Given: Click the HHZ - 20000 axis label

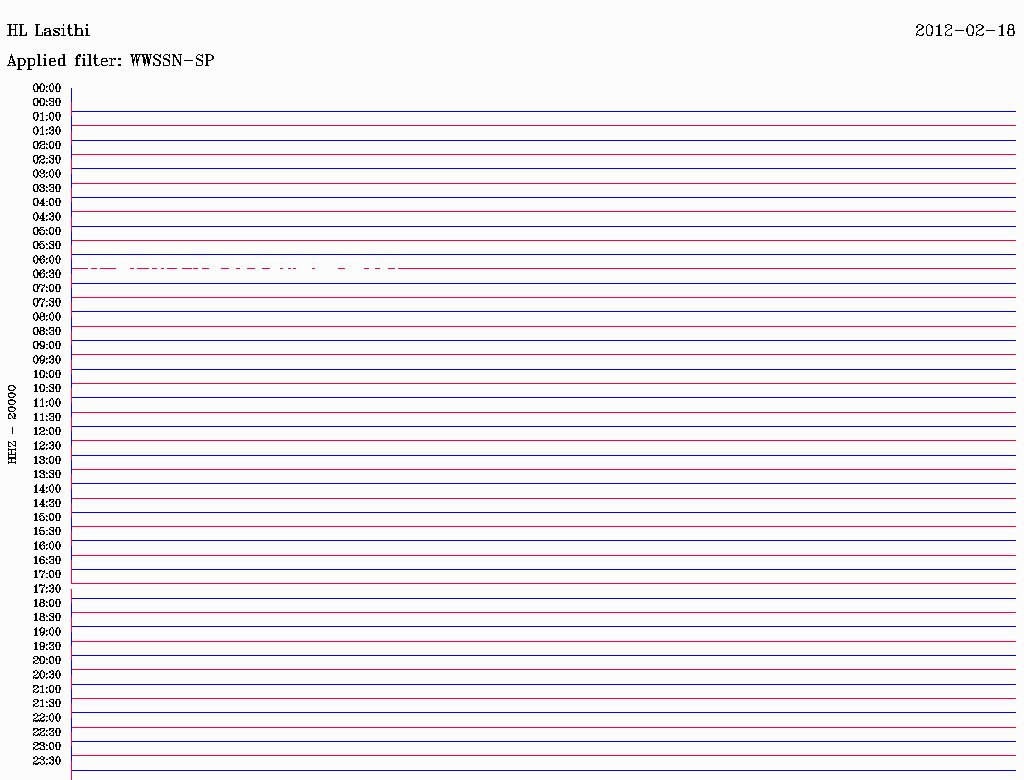Looking at the screenshot, I should point(12,424).
